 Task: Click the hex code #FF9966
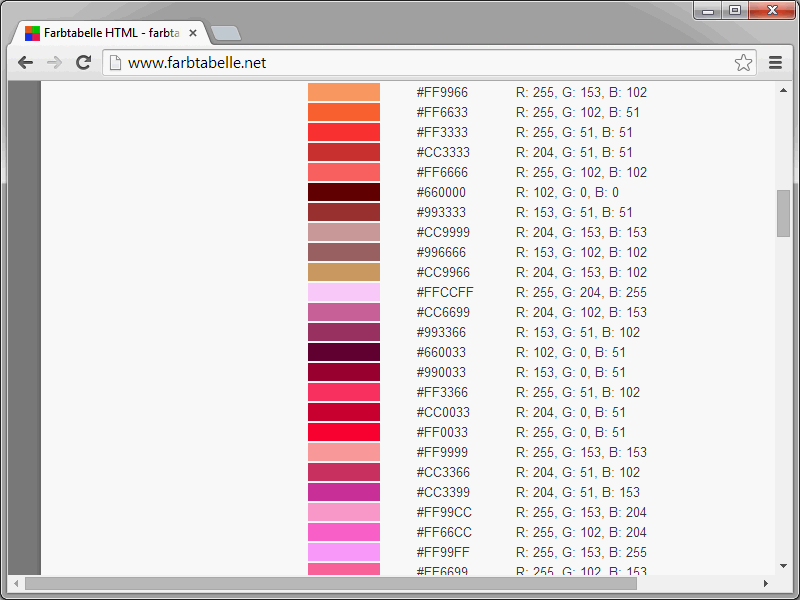tap(442, 92)
